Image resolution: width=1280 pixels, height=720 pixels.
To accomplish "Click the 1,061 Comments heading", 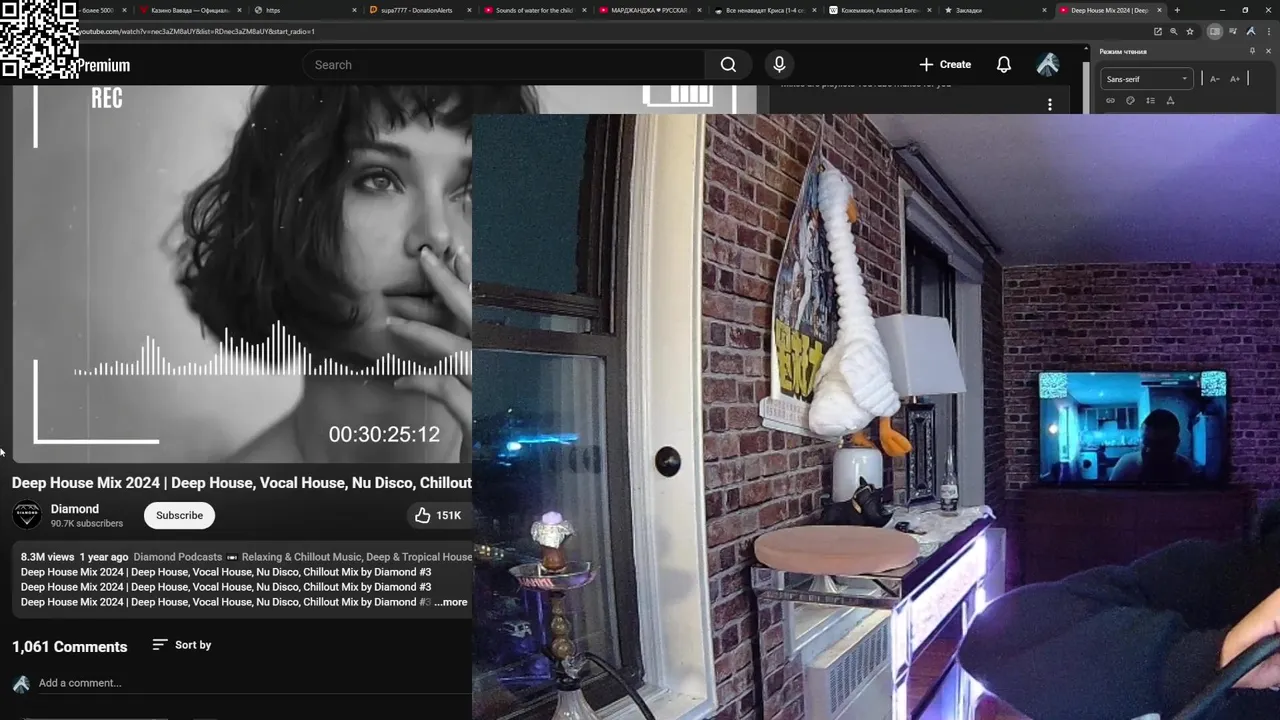I will (70, 647).
